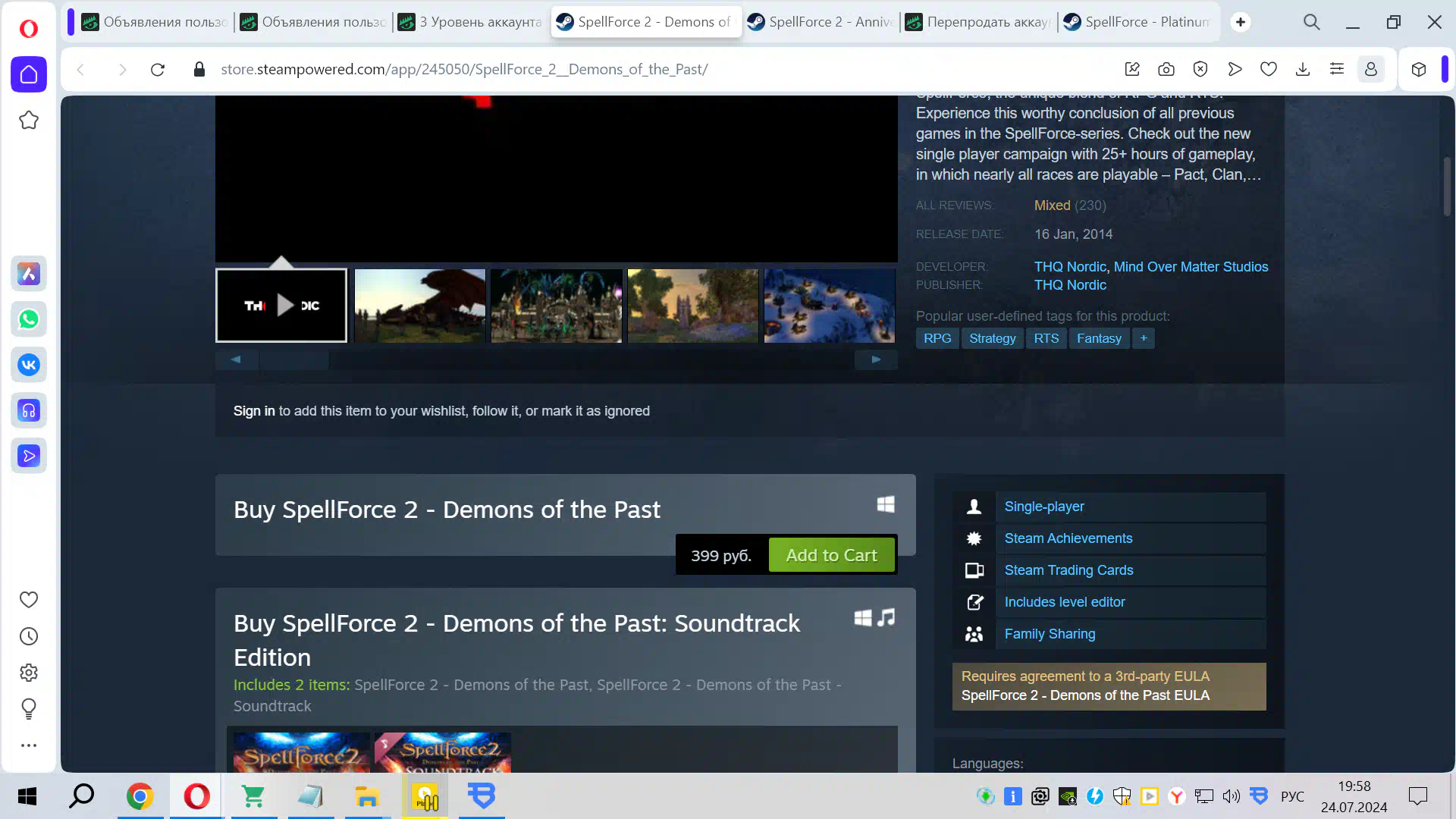The width and height of the screenshot is (1456, 819).
Task: Open extensions cube icon
Action: pos(1419,70)
